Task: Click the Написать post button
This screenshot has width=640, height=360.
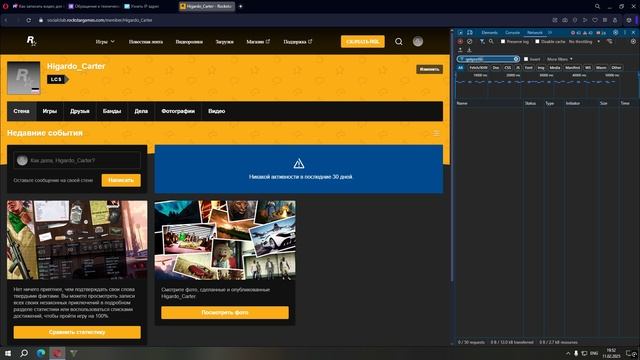Action: pos(121,180)
